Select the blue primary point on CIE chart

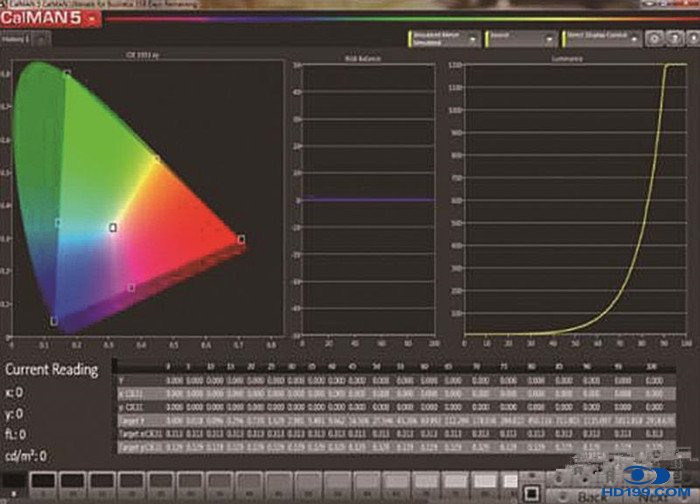(x=54, y=321)
